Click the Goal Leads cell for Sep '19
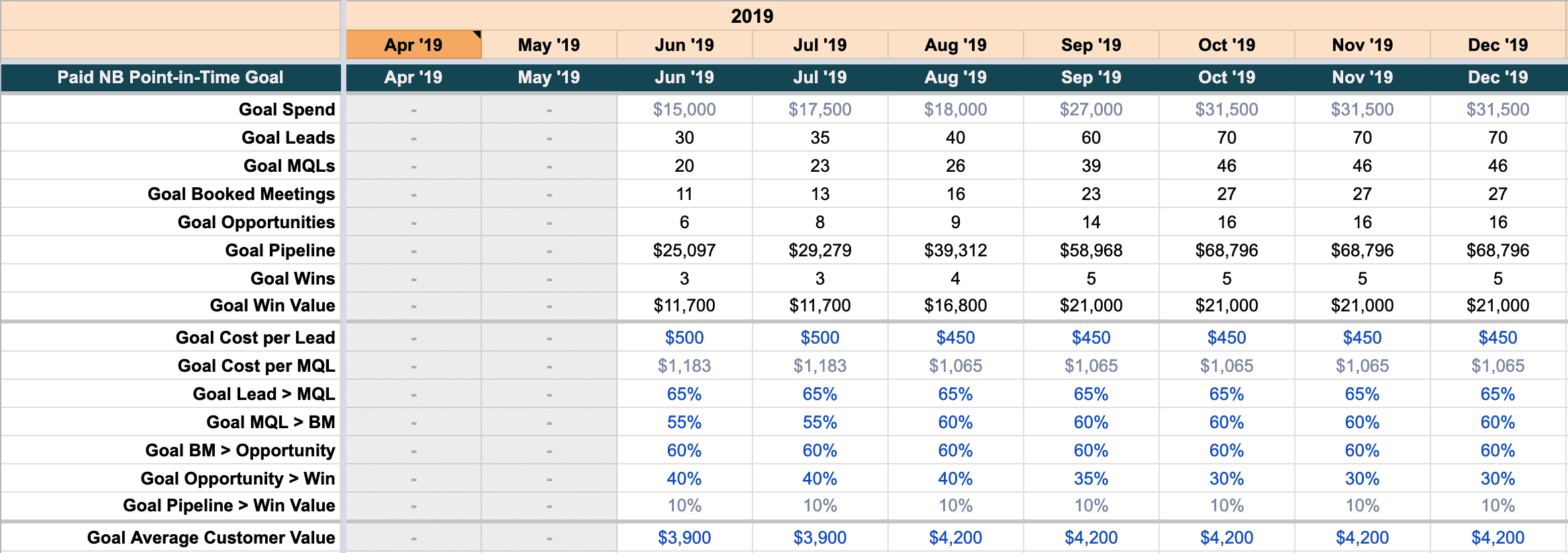 click(x=1091, y=138)
